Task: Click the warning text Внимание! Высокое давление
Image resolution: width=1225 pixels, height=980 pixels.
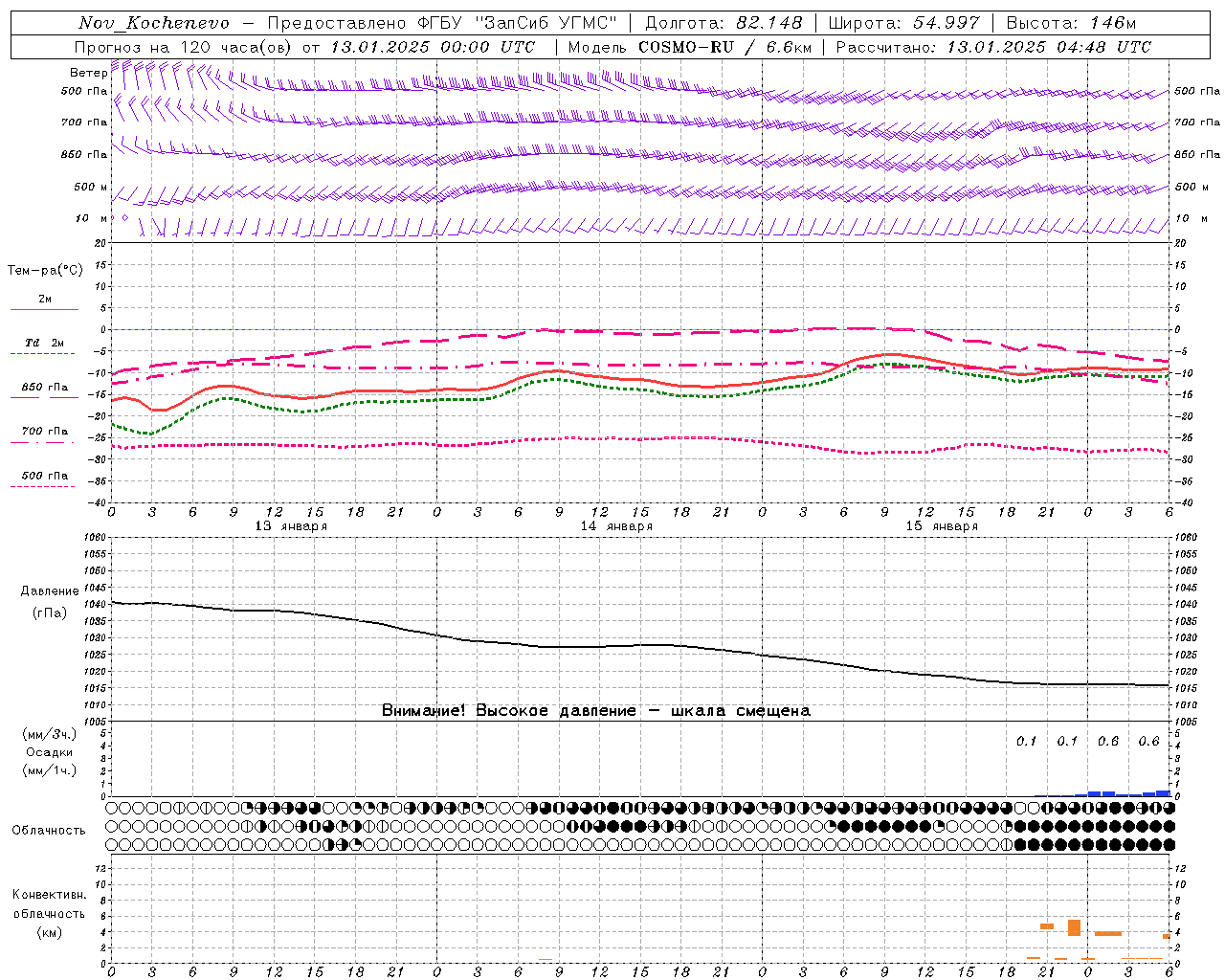Action: click(508, 711)
